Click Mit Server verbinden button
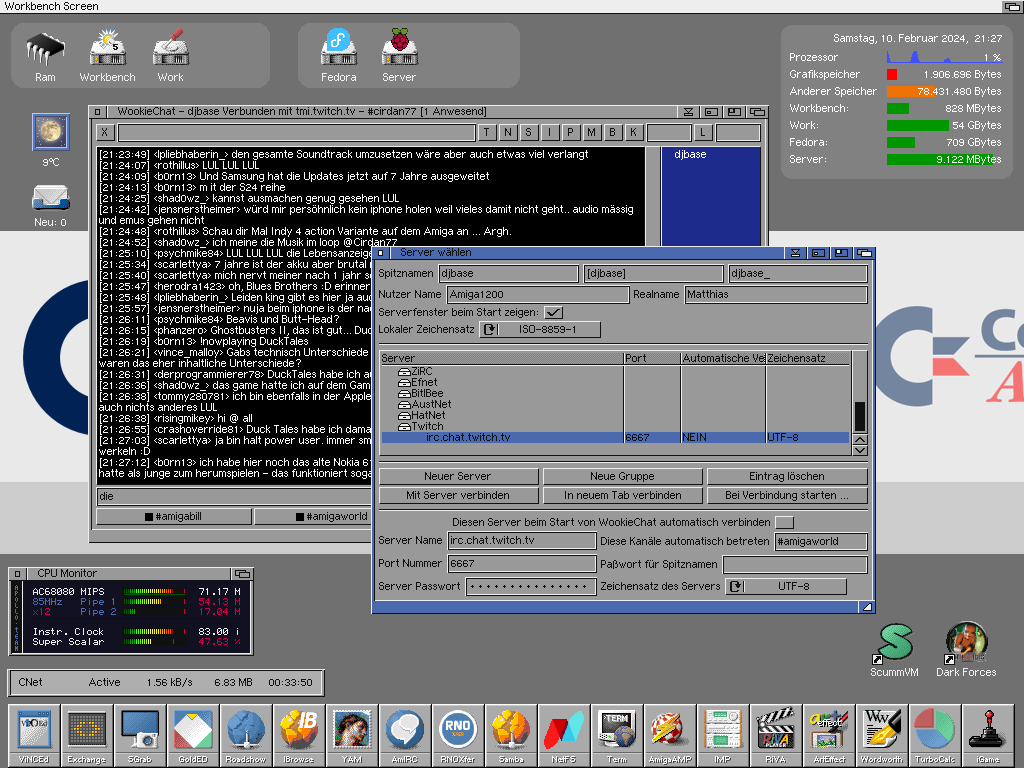The width and height of the screenshot is (1024, 768). 458,495
